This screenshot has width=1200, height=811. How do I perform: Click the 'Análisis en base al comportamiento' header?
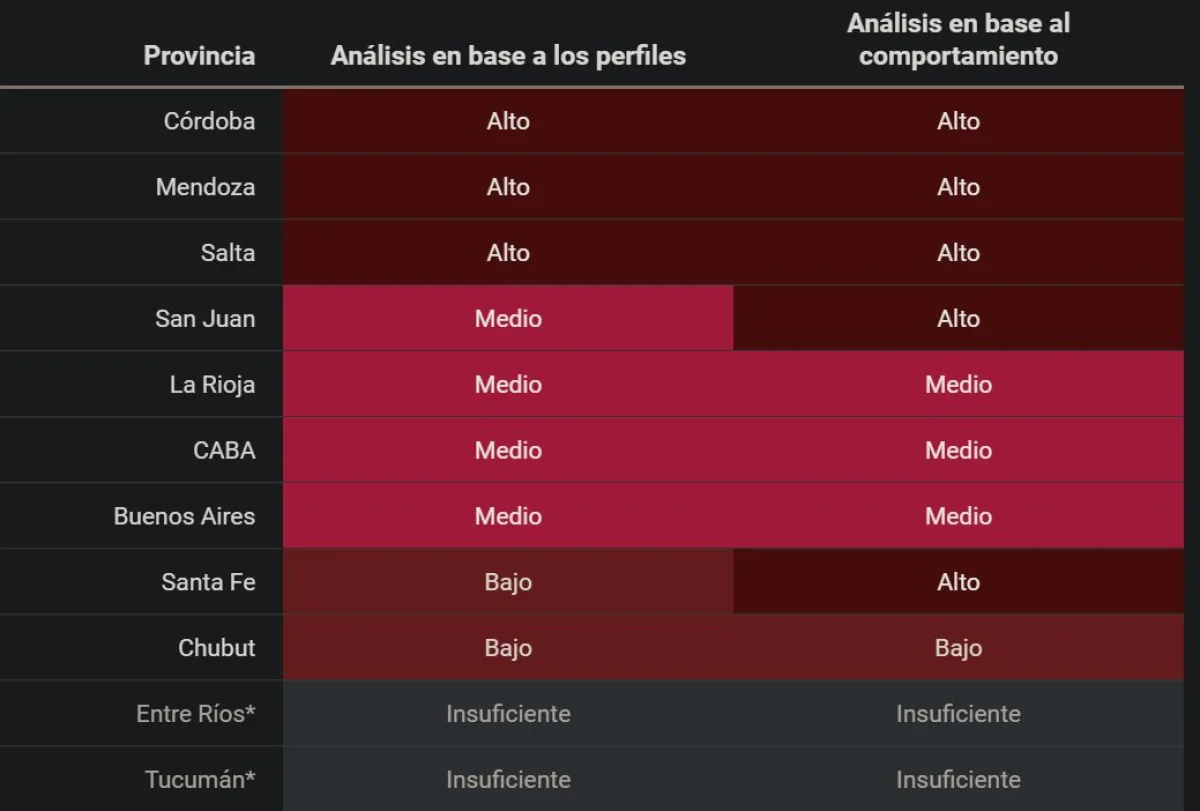[x=958, y=40]
